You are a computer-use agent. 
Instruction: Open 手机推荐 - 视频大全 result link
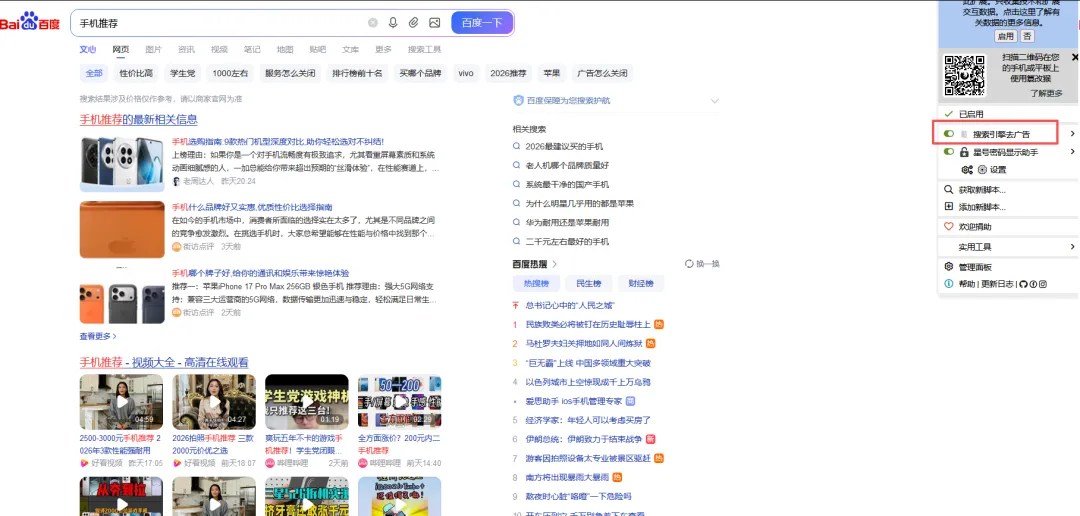pyautogui.click(x=164, y=362)
